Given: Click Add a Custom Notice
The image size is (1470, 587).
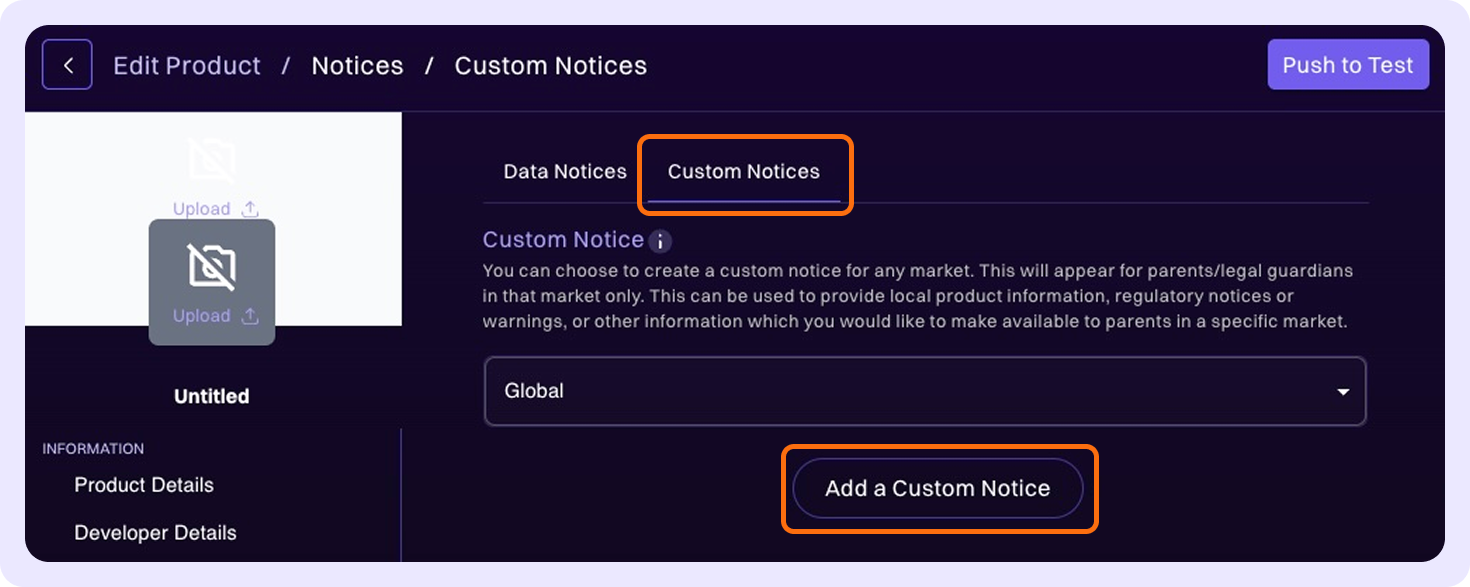Looking at the screenshot, I should pyautogui.click(x=938, y=488).
